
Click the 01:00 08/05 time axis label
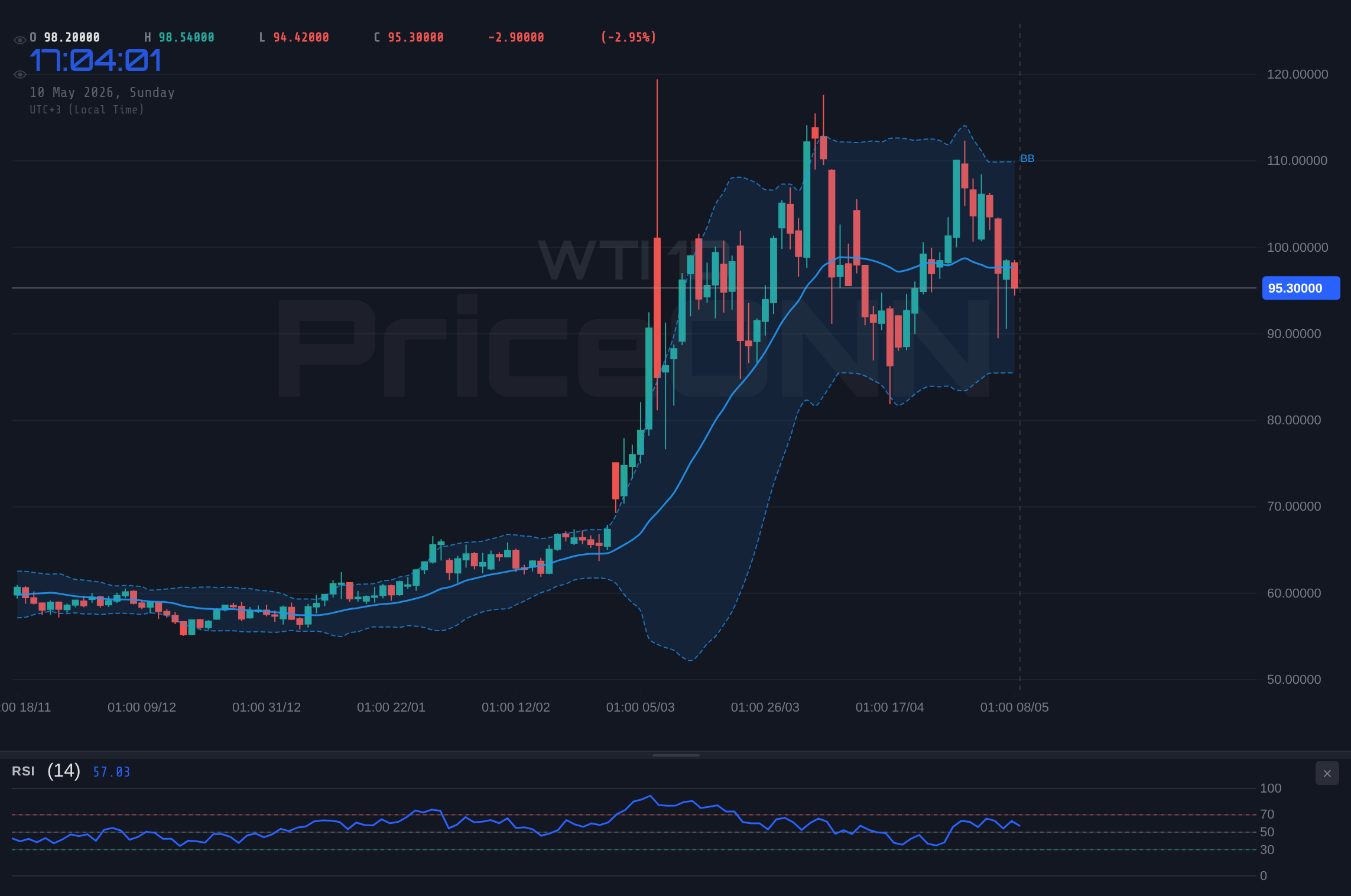coord(1015,707)
